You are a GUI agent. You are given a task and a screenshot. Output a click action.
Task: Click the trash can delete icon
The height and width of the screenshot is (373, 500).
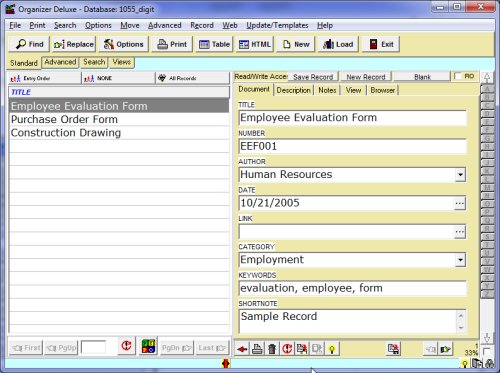click(x=272, y=349)
